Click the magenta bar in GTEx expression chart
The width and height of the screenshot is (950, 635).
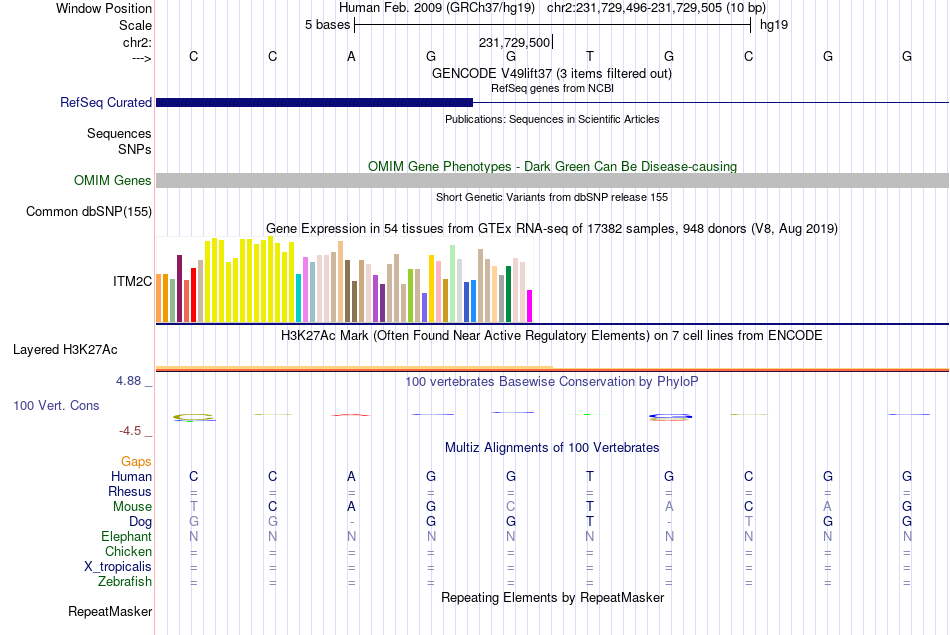(530, 306)
